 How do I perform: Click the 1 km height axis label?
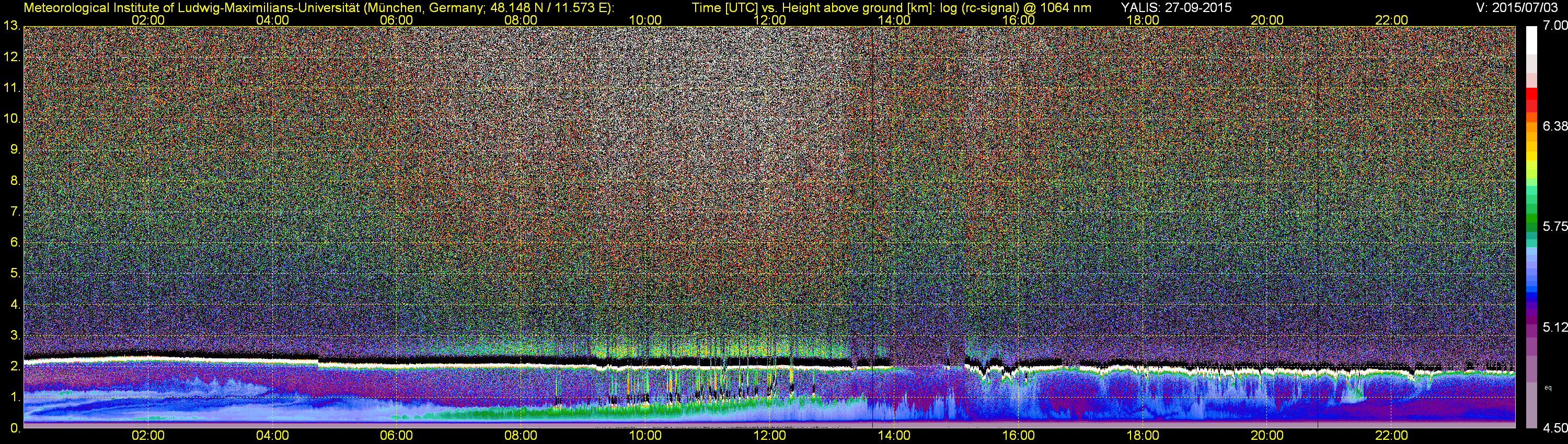pos(15,397)
